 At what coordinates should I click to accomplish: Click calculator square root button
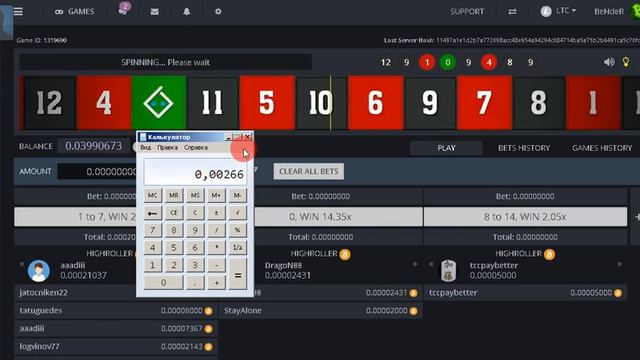pos(238,213)
